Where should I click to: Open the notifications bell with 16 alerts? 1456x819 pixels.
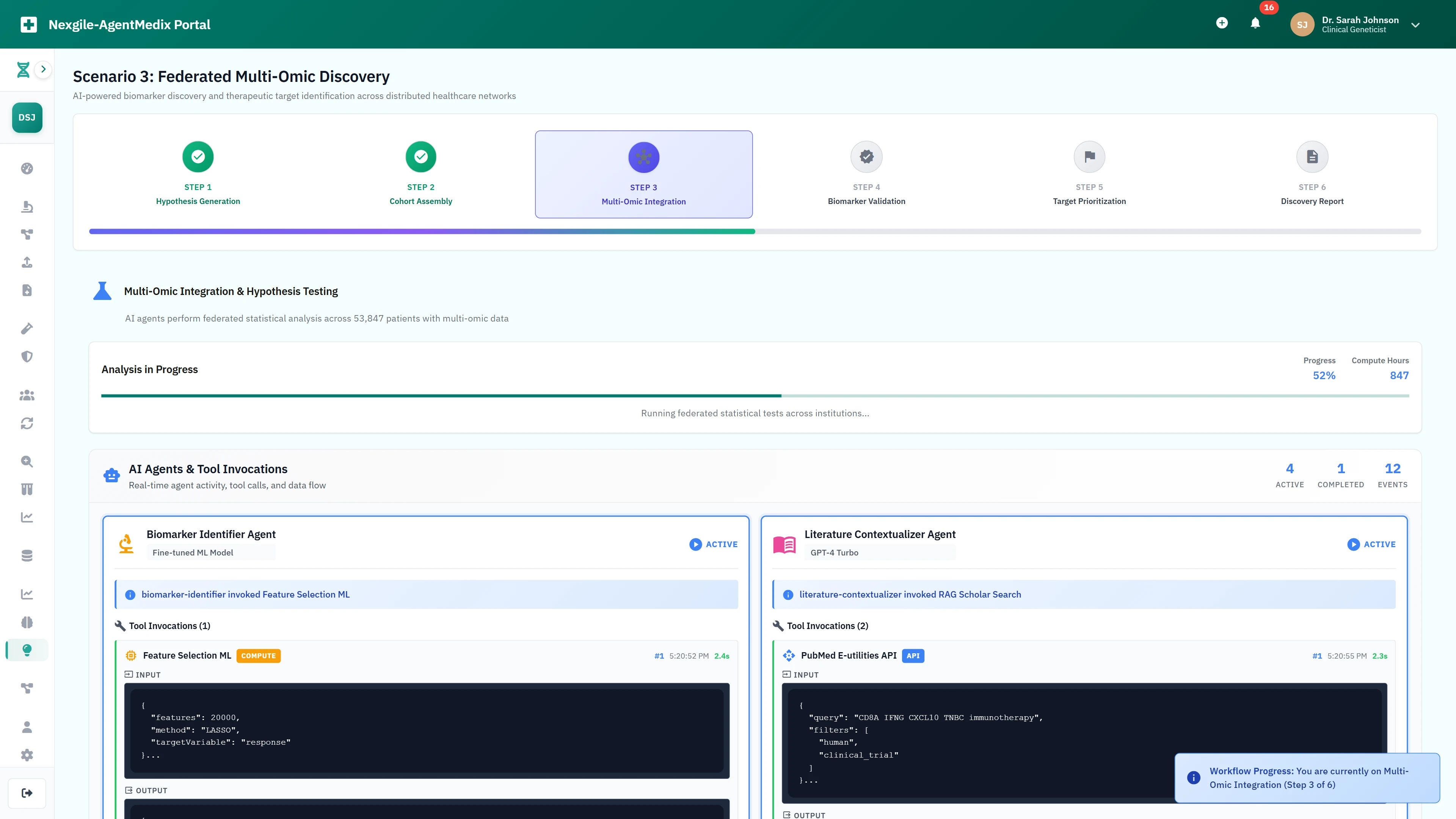[1255, 24]
